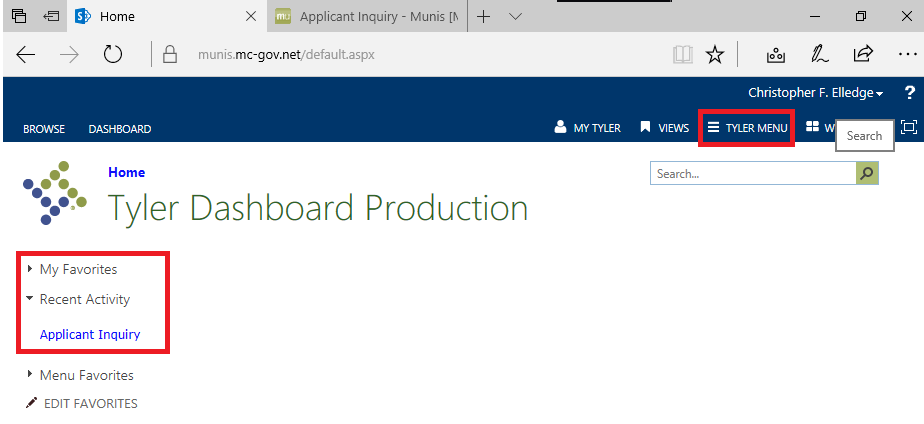
Task: Toggle the focus on content fullscreen icon
Action: pyautogui.click(x=909, y=127)
